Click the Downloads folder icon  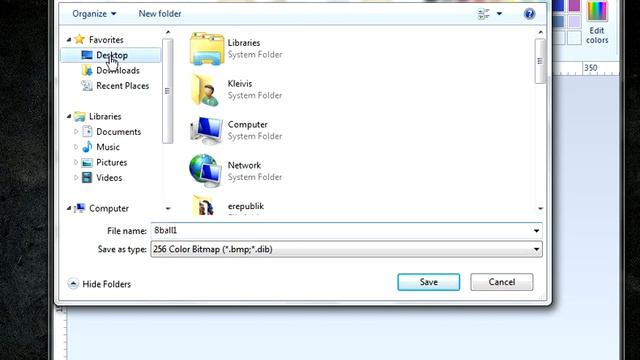click(x=87, y=70)
